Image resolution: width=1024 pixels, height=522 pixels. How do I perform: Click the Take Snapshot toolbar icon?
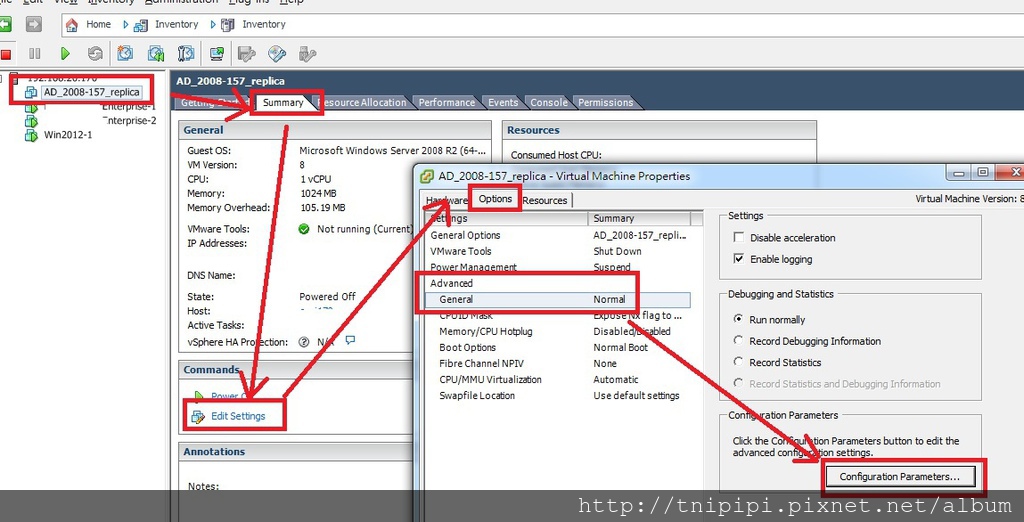(125, 53)
